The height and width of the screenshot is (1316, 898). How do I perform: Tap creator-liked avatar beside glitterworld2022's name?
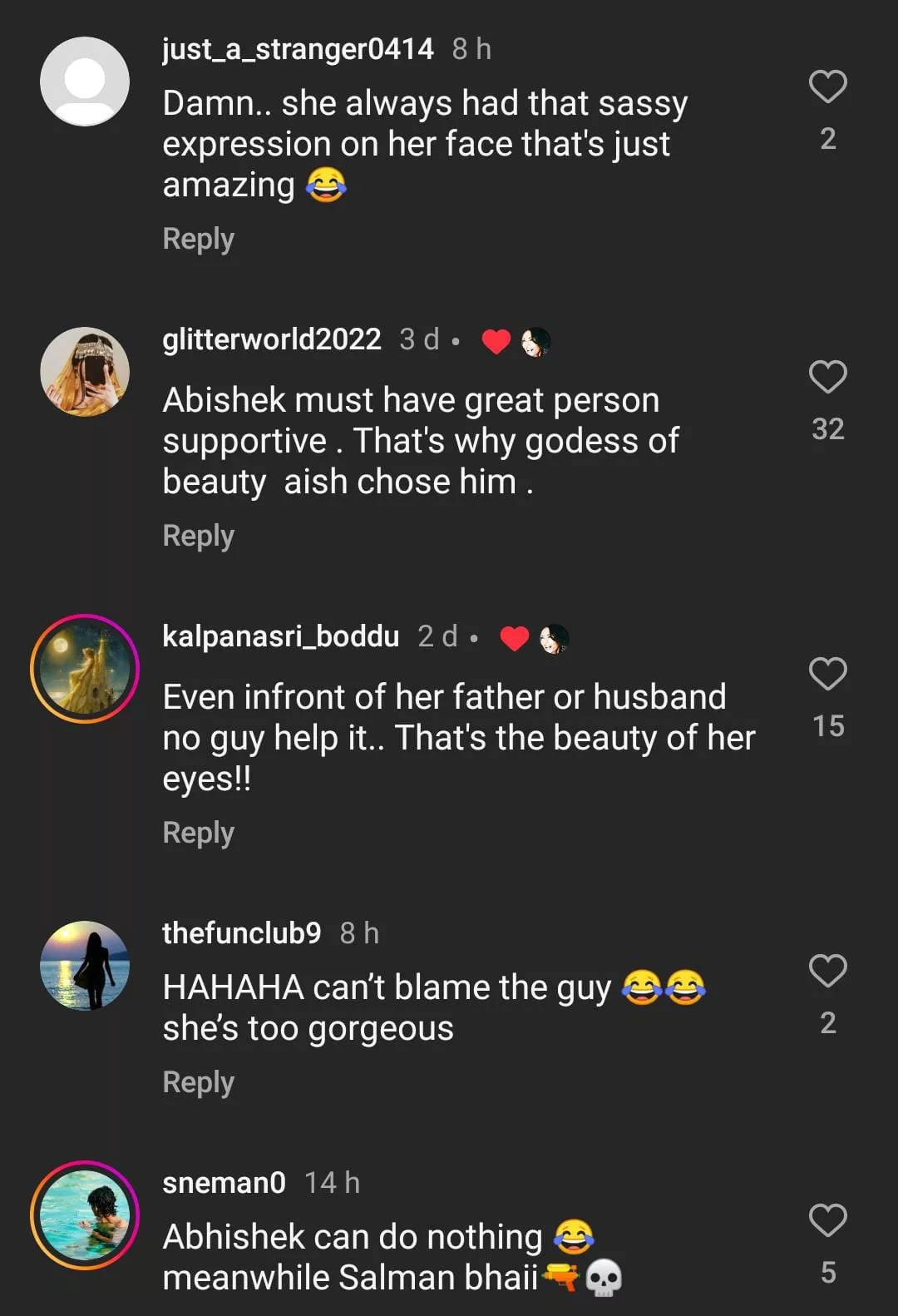click(535, 341)
